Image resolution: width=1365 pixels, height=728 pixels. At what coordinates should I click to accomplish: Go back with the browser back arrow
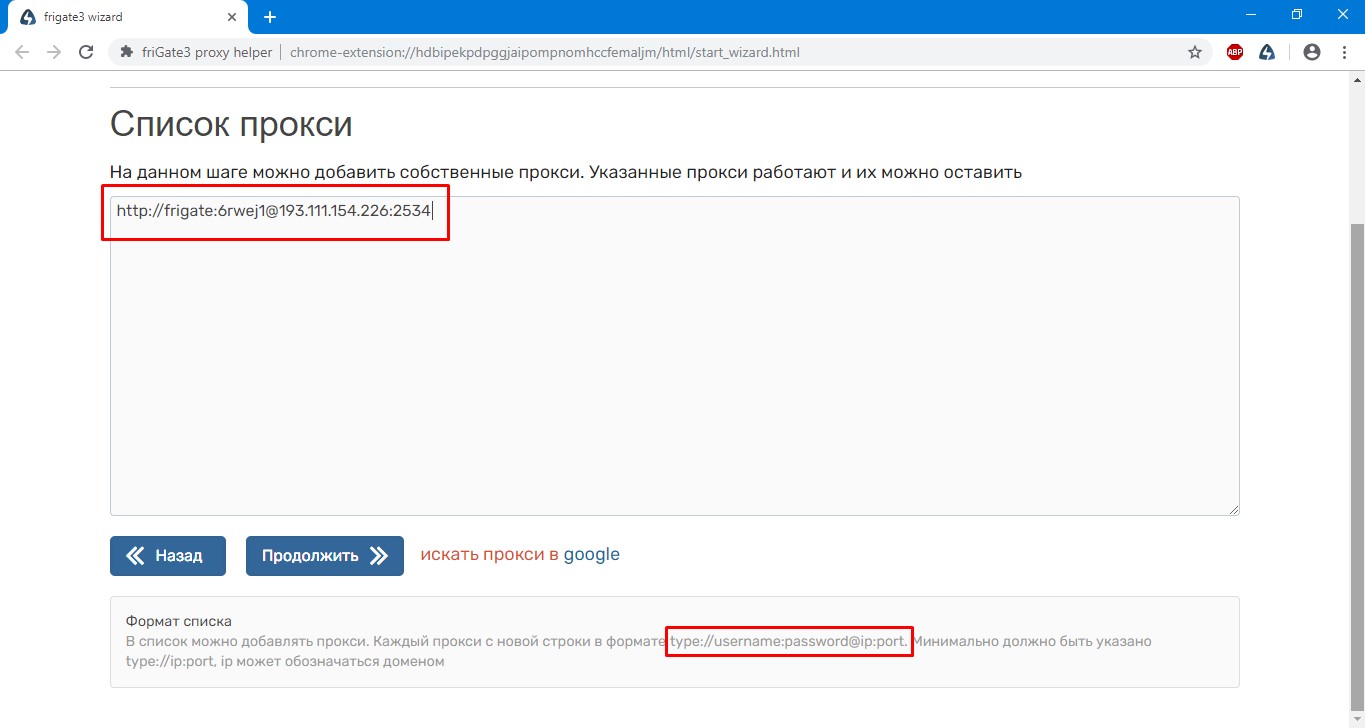pos(22,52)
